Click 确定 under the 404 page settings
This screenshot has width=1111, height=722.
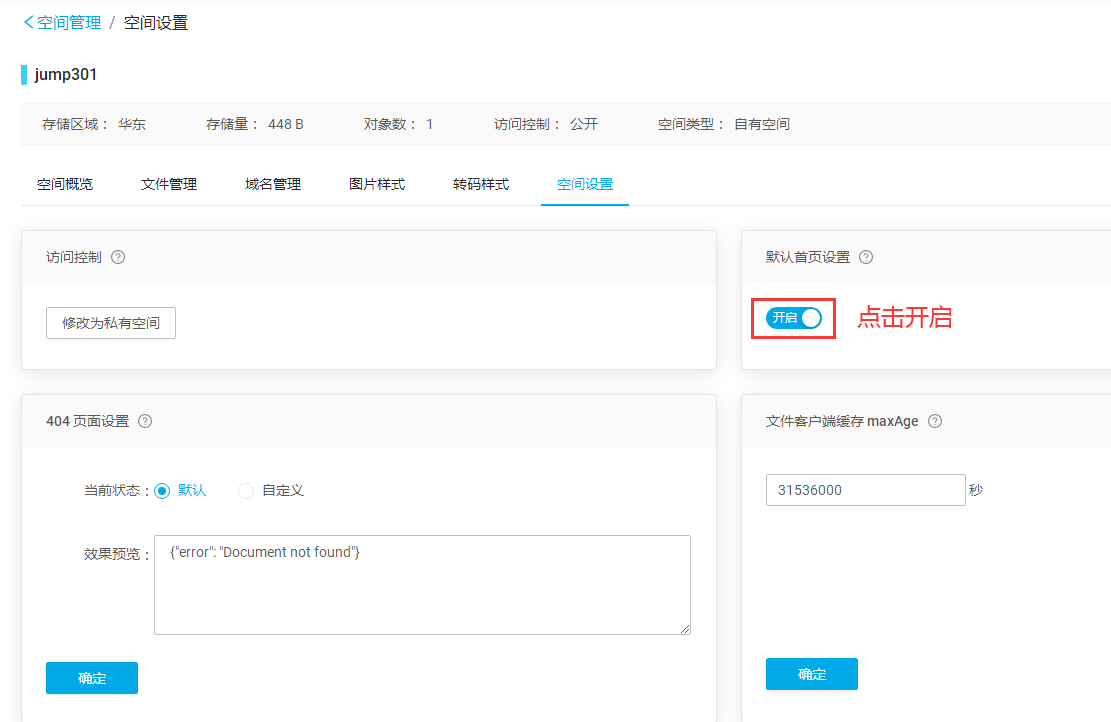coord(92,678)
